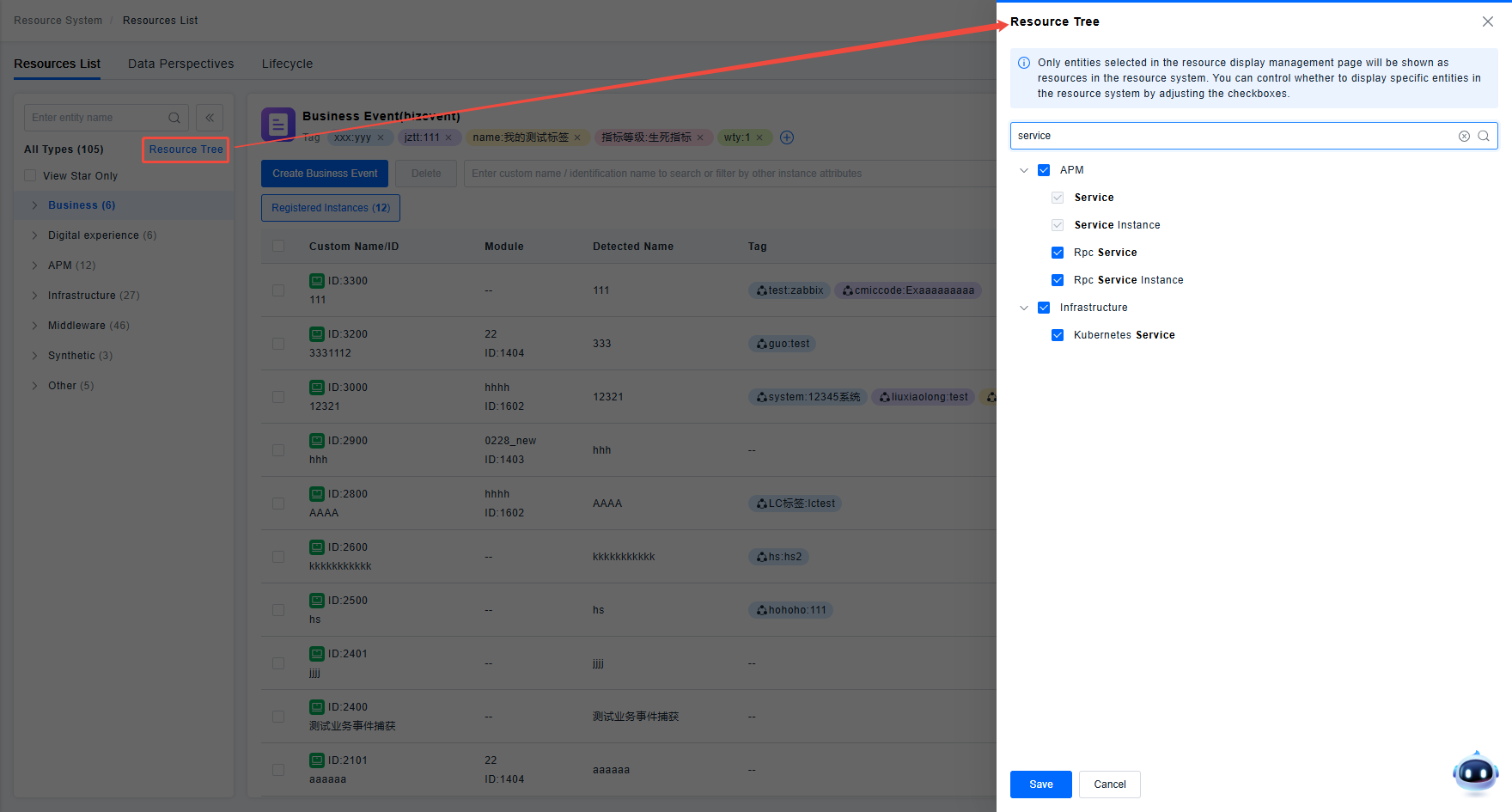Expand the Middleware category

pos(34,326)
